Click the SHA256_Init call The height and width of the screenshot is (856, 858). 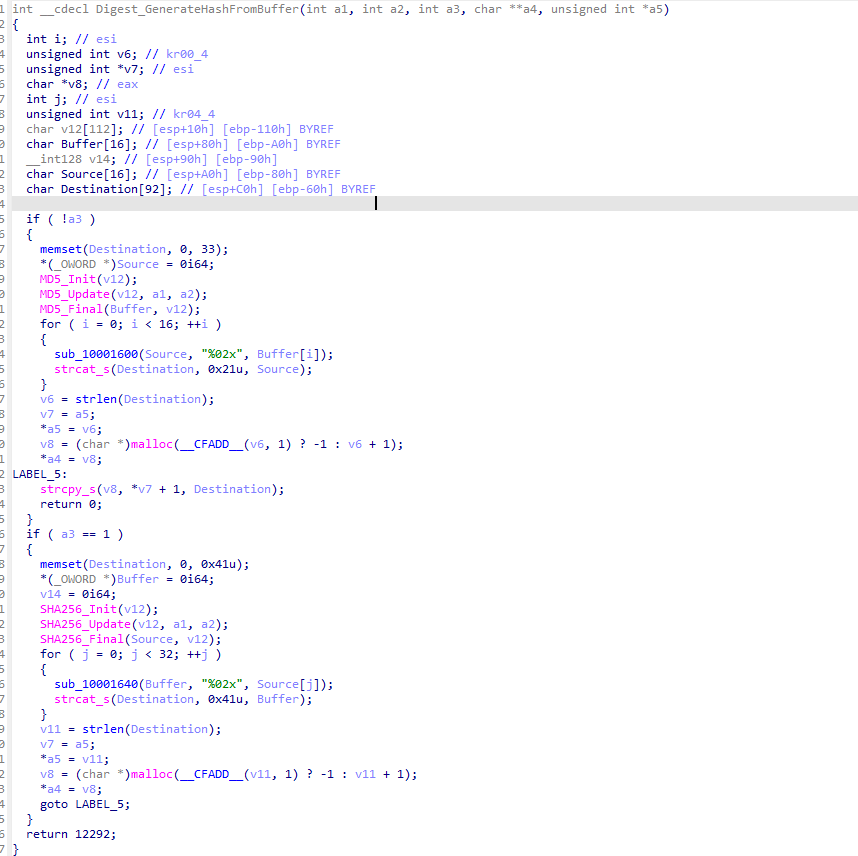[x=78, y=609]
